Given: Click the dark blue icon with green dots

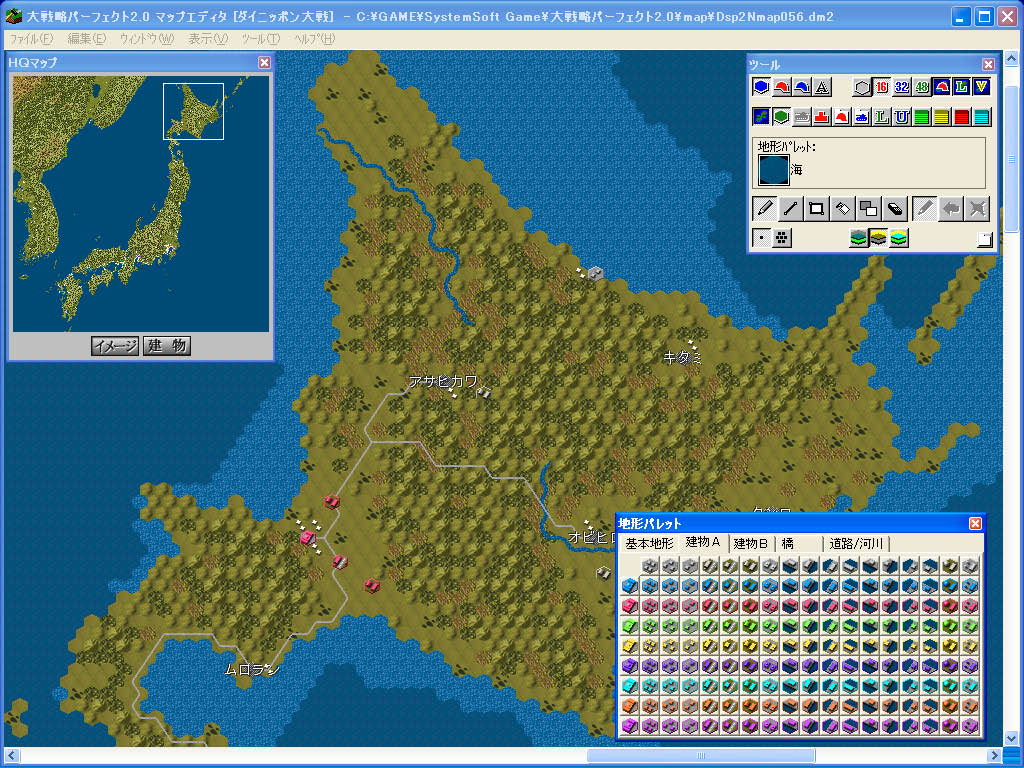Looking at the screenshot, I should pyautogui.click(x=761, y=117).
